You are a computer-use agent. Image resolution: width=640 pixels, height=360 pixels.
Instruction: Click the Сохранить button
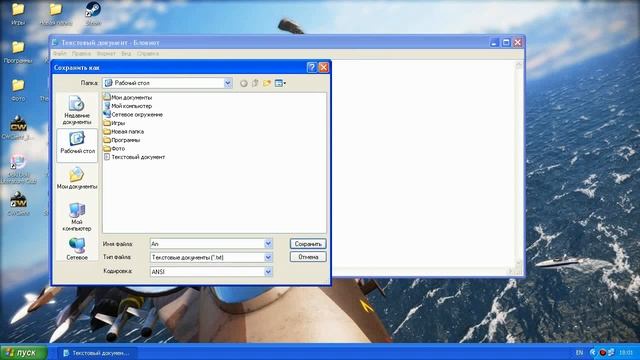click(308, 244)
